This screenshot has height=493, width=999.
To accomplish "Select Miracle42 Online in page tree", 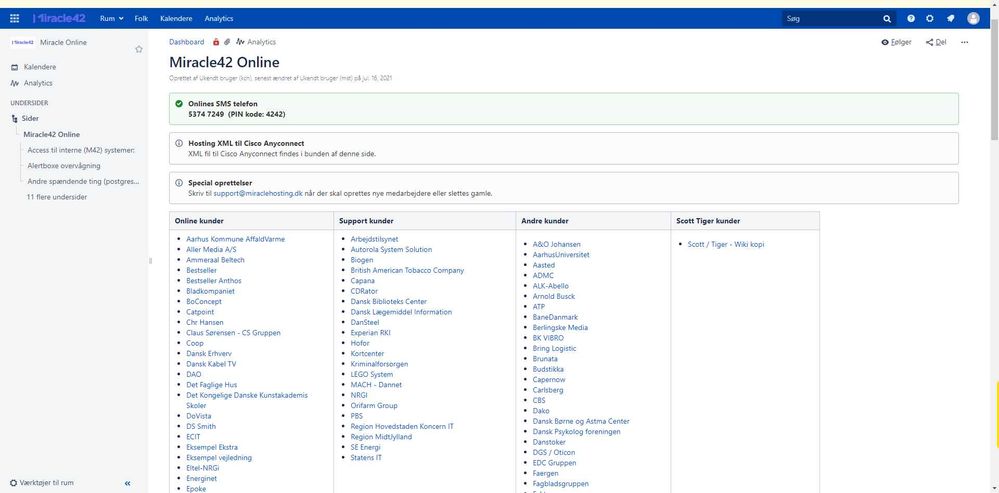I will tap(52, 134).
